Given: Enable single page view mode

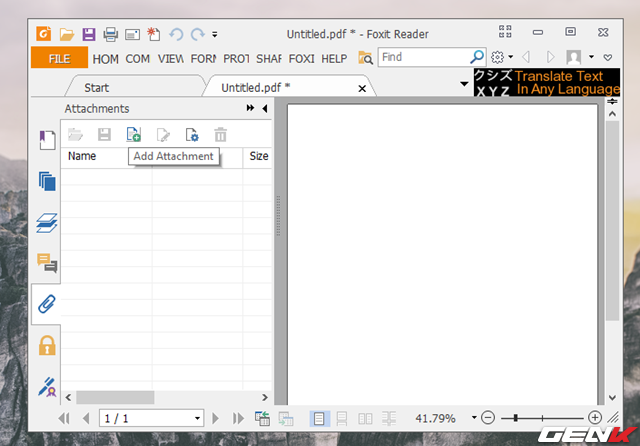Looking at the screenshot, I should click(319, 418).
